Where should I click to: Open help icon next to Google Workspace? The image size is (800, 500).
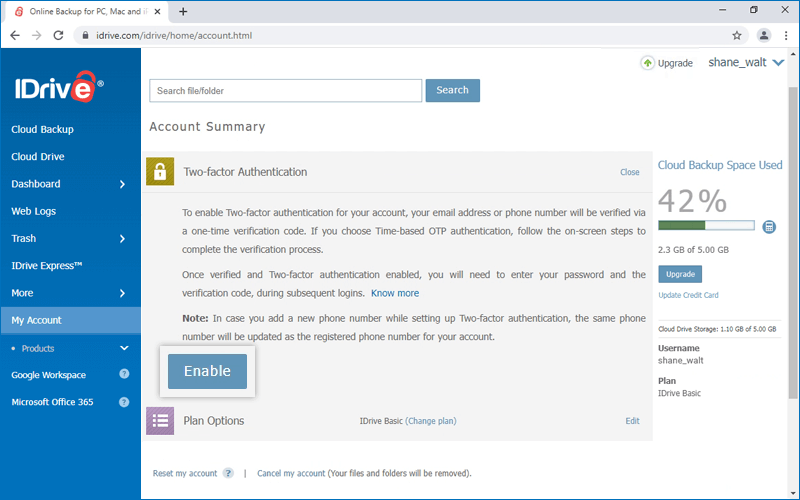(x=124, y=375)
